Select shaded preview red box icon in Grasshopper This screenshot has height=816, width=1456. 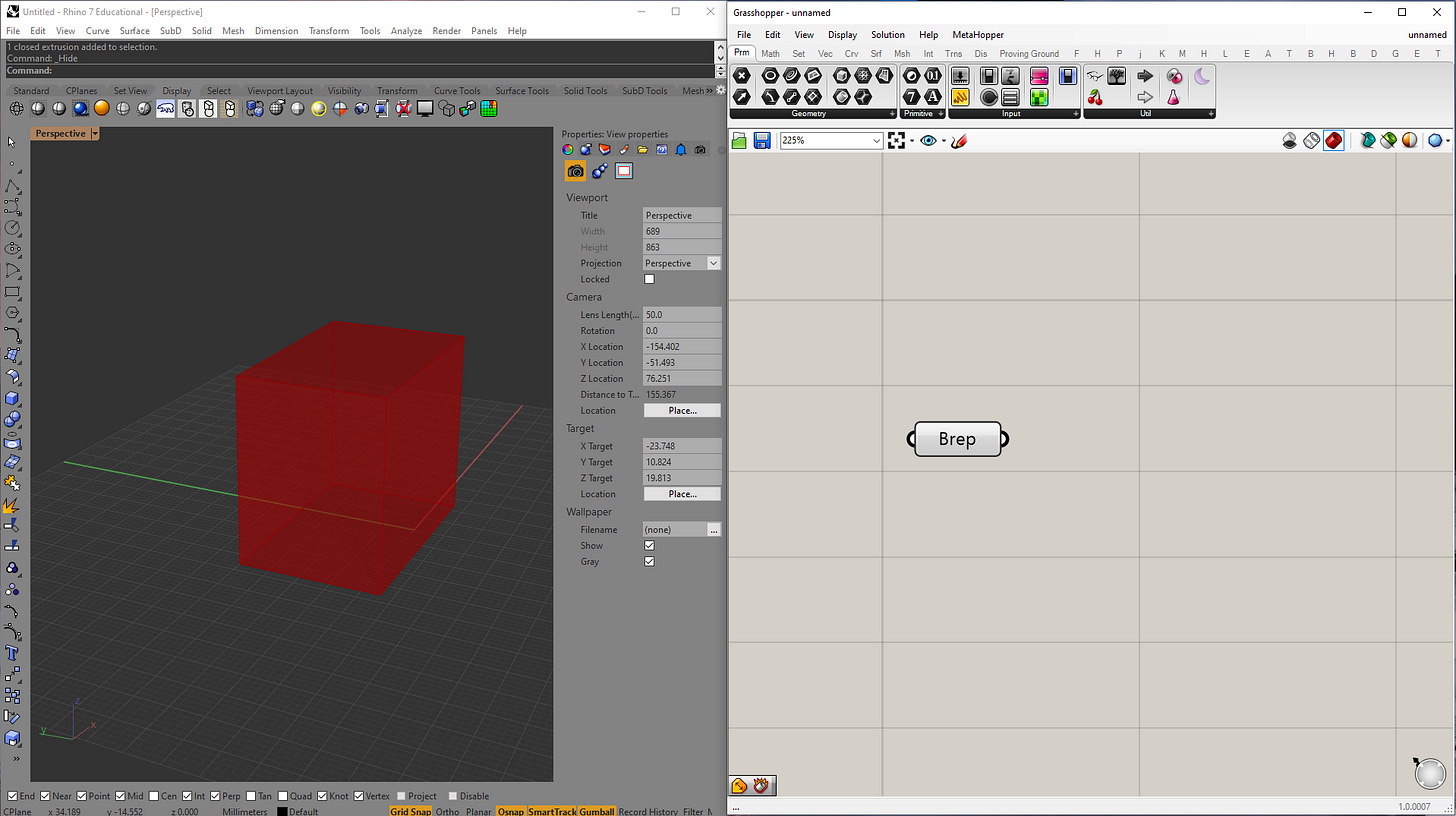click(x=1334, y=141)
